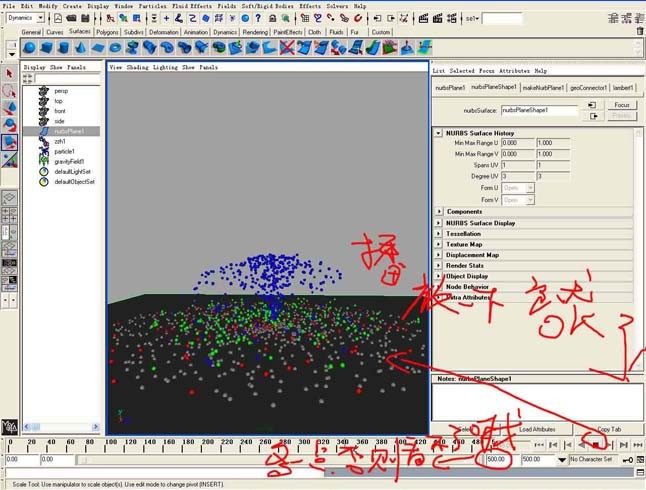The width and height of the screenshot is (646, 490).
Task: Expand the Components section
Action: (439, 211)
